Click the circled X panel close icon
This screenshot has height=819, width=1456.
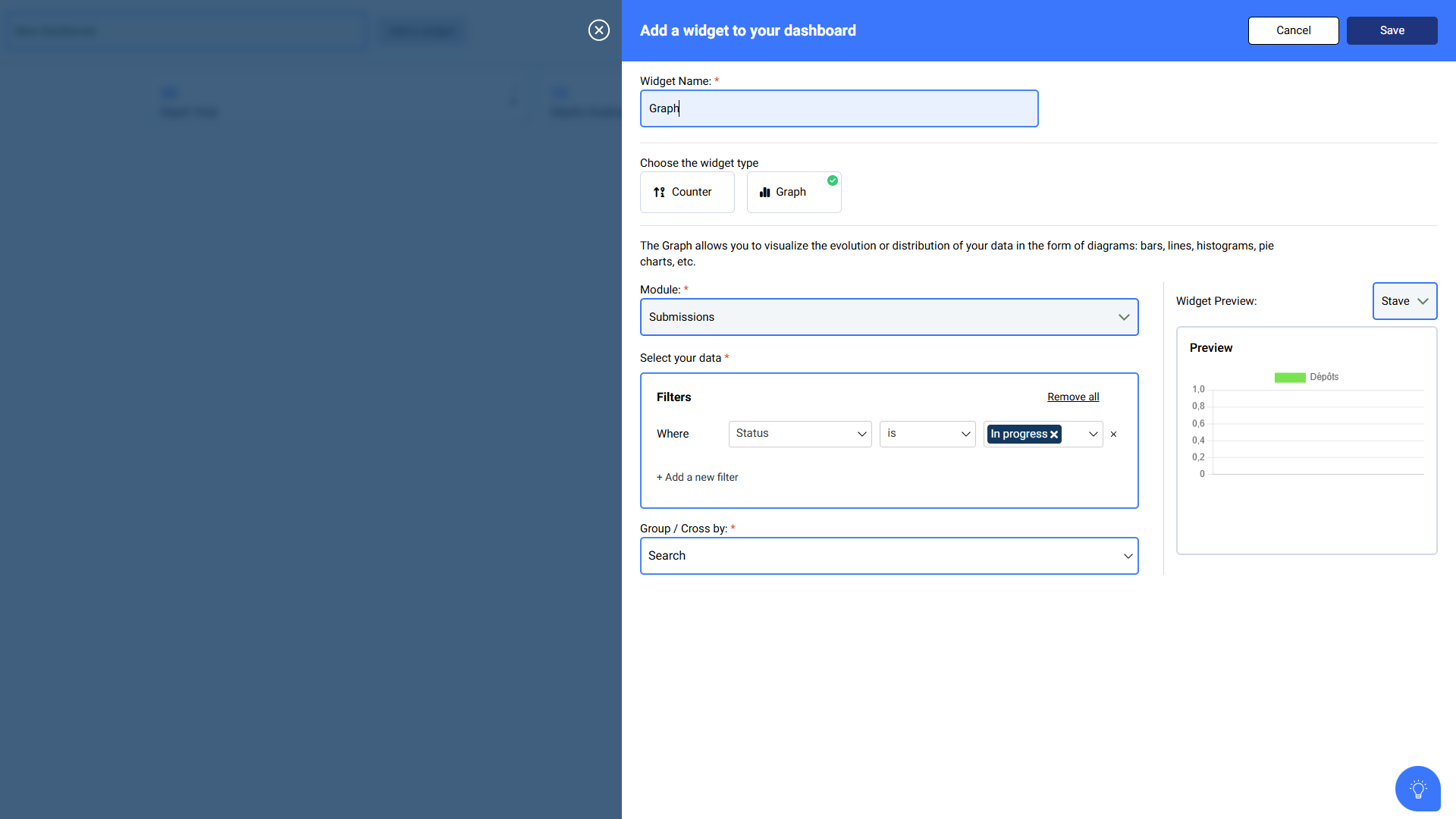(598, 30)
